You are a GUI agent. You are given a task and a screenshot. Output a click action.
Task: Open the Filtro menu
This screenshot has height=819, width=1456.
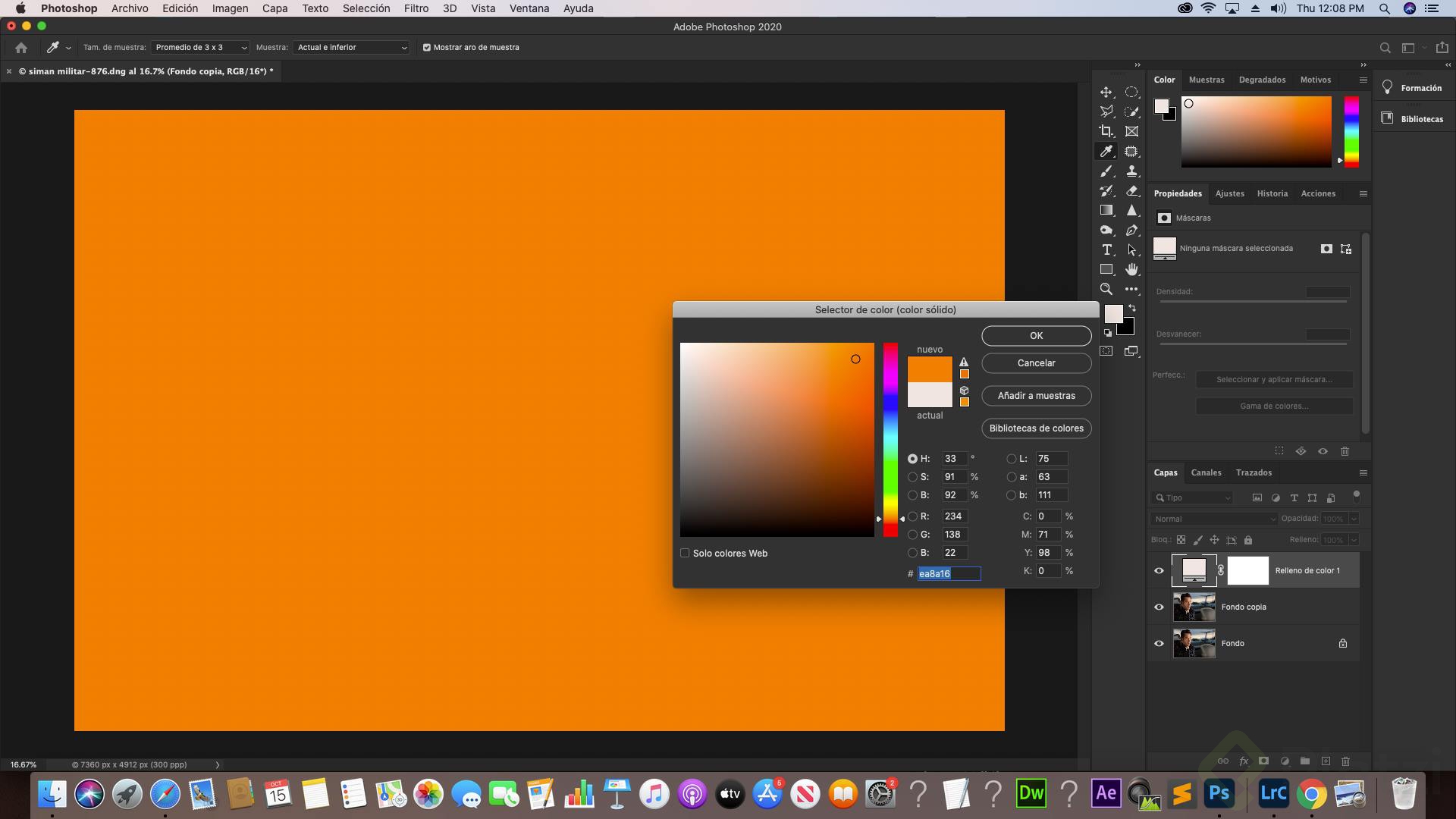(x=416, y=8)
